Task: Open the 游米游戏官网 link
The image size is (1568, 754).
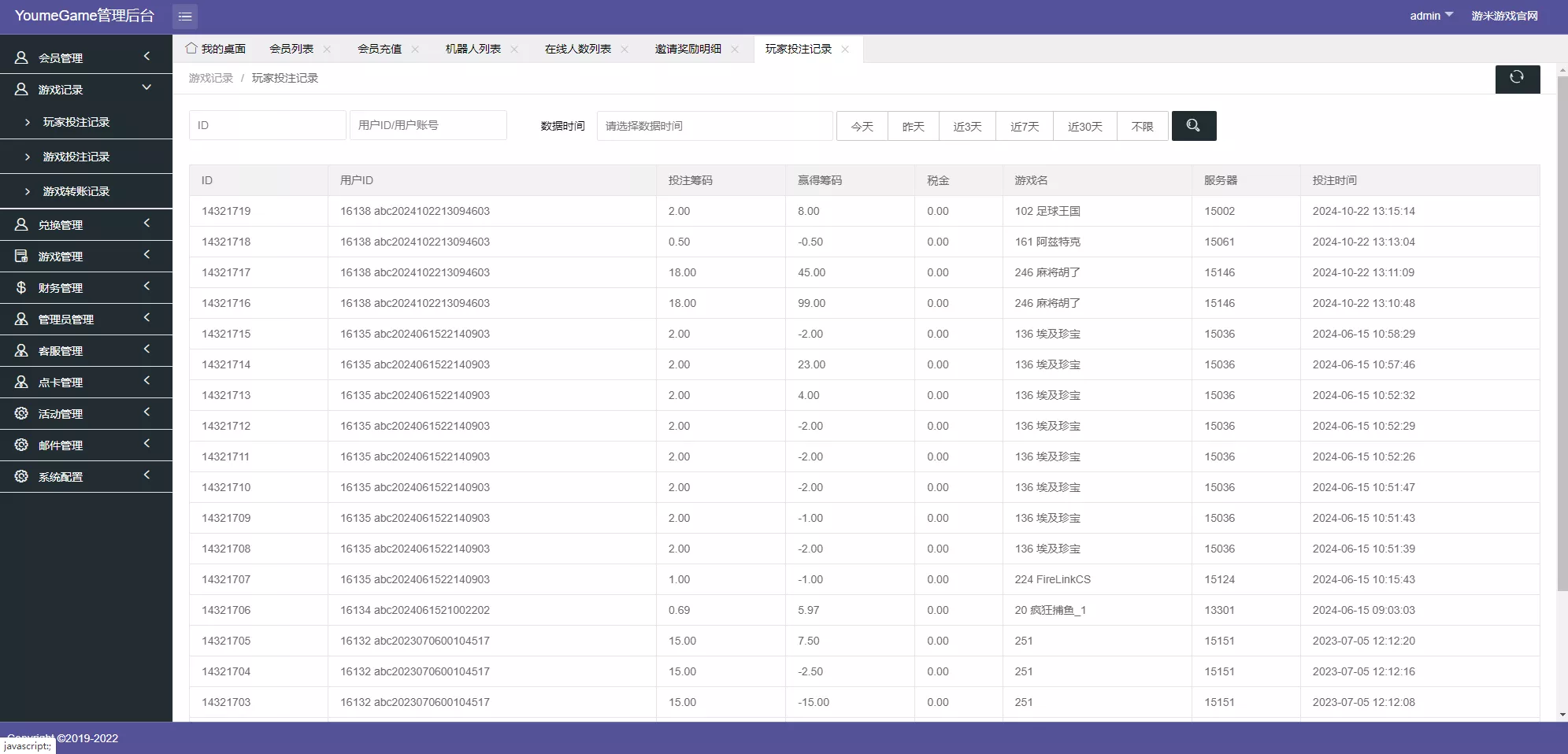Action: 1503,15
